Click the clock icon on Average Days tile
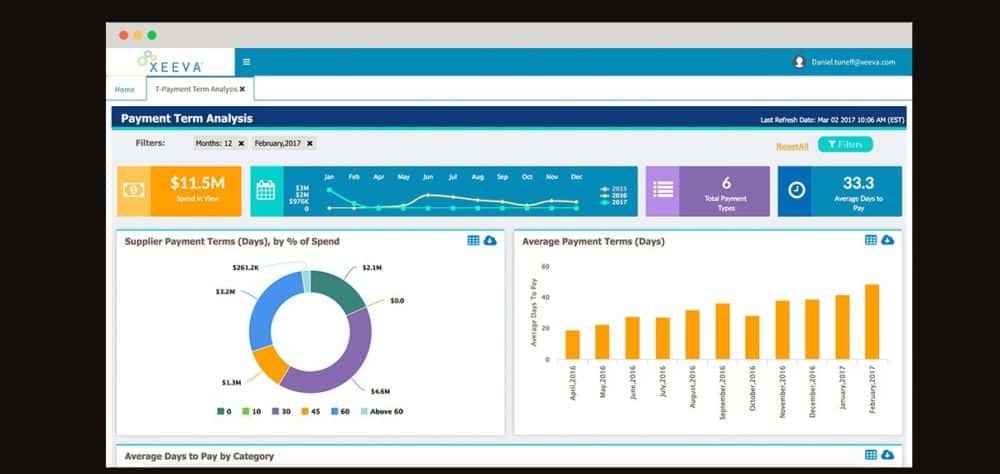 coord(797,190)
